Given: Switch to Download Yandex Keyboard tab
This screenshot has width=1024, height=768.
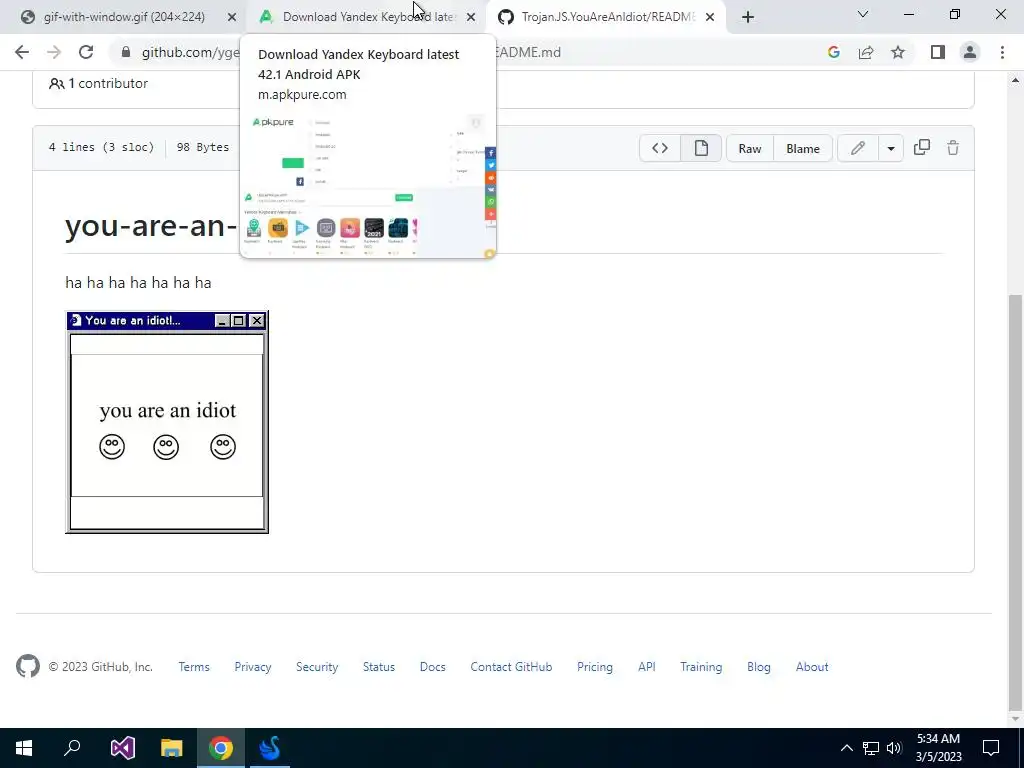Looking at the screenshot, I should click(x=367, y=17).
